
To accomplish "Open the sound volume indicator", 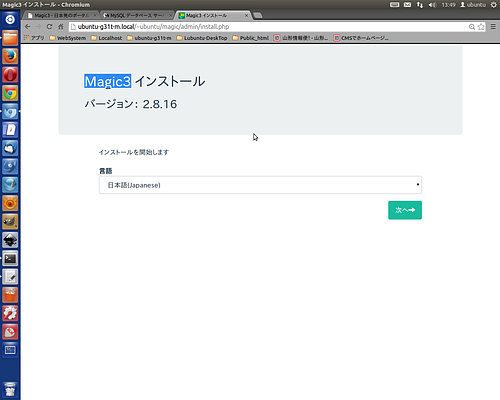I will pos(432,5).
